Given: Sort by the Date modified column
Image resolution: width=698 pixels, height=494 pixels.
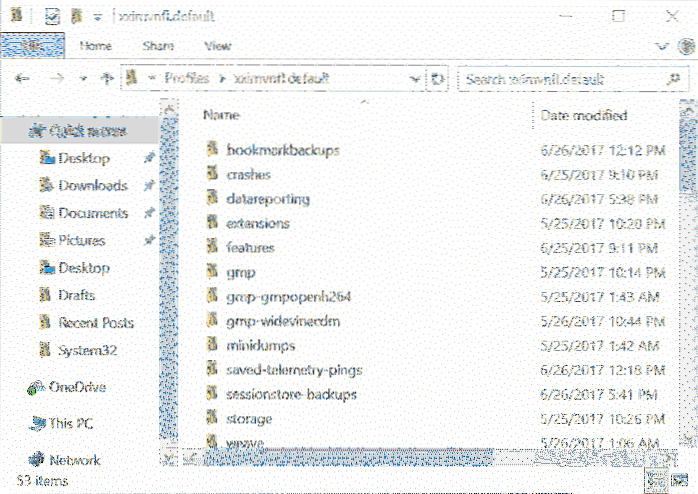Looking at the screenshot, I should [583, 116].
